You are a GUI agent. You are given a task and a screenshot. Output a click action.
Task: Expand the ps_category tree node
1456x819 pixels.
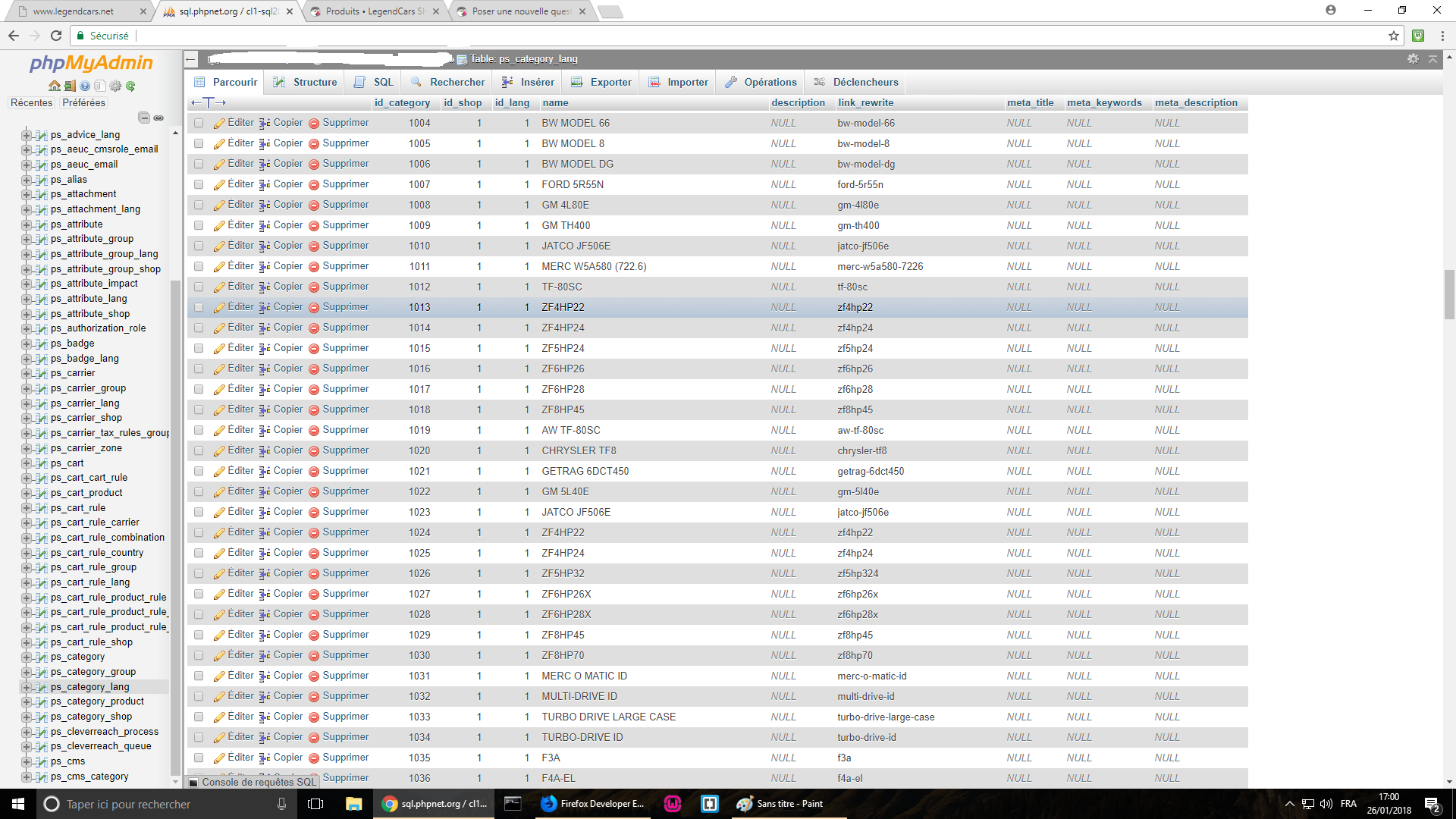(x=27, y=657)
